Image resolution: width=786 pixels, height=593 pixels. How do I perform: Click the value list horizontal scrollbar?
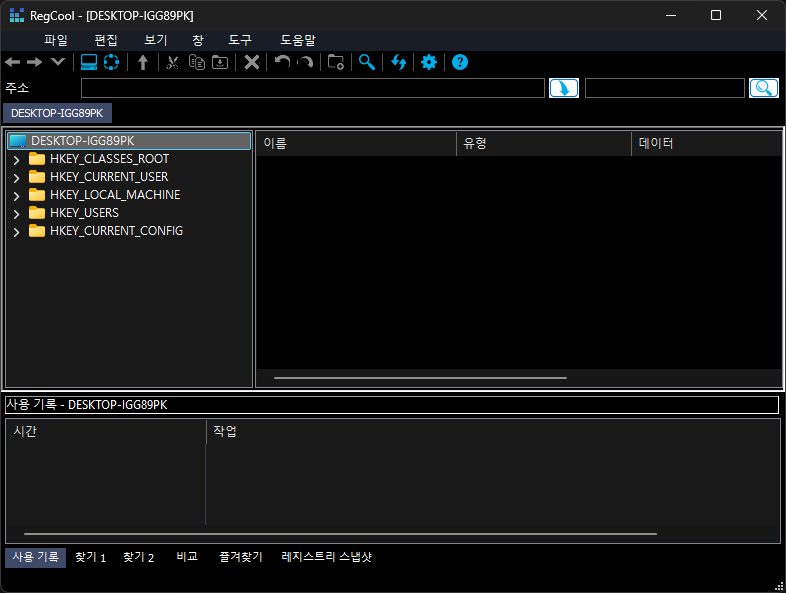pyautogui.click(x=421, y=378)
